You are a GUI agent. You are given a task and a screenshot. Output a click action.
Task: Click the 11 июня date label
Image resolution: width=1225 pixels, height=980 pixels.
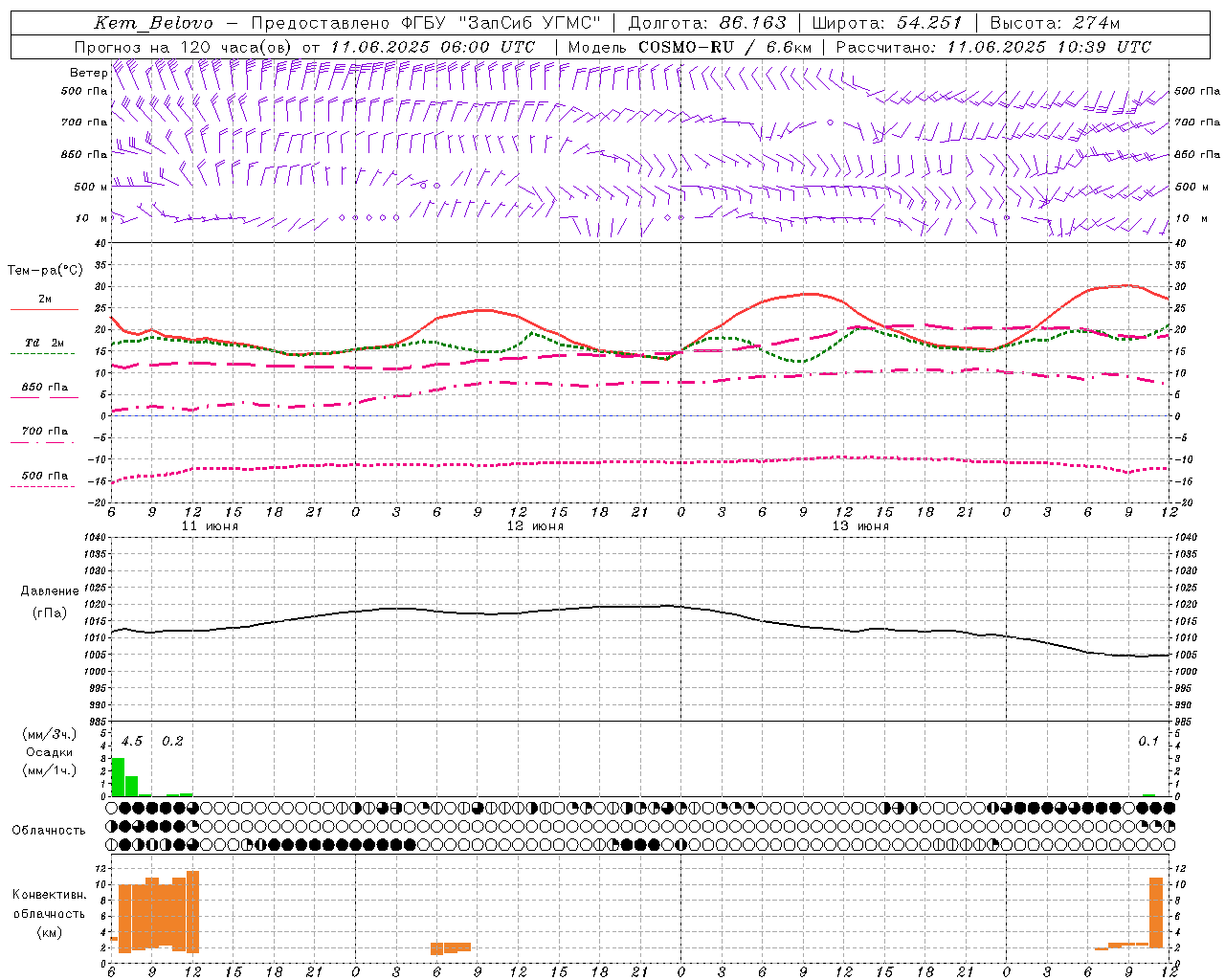[x=210, y=526]
